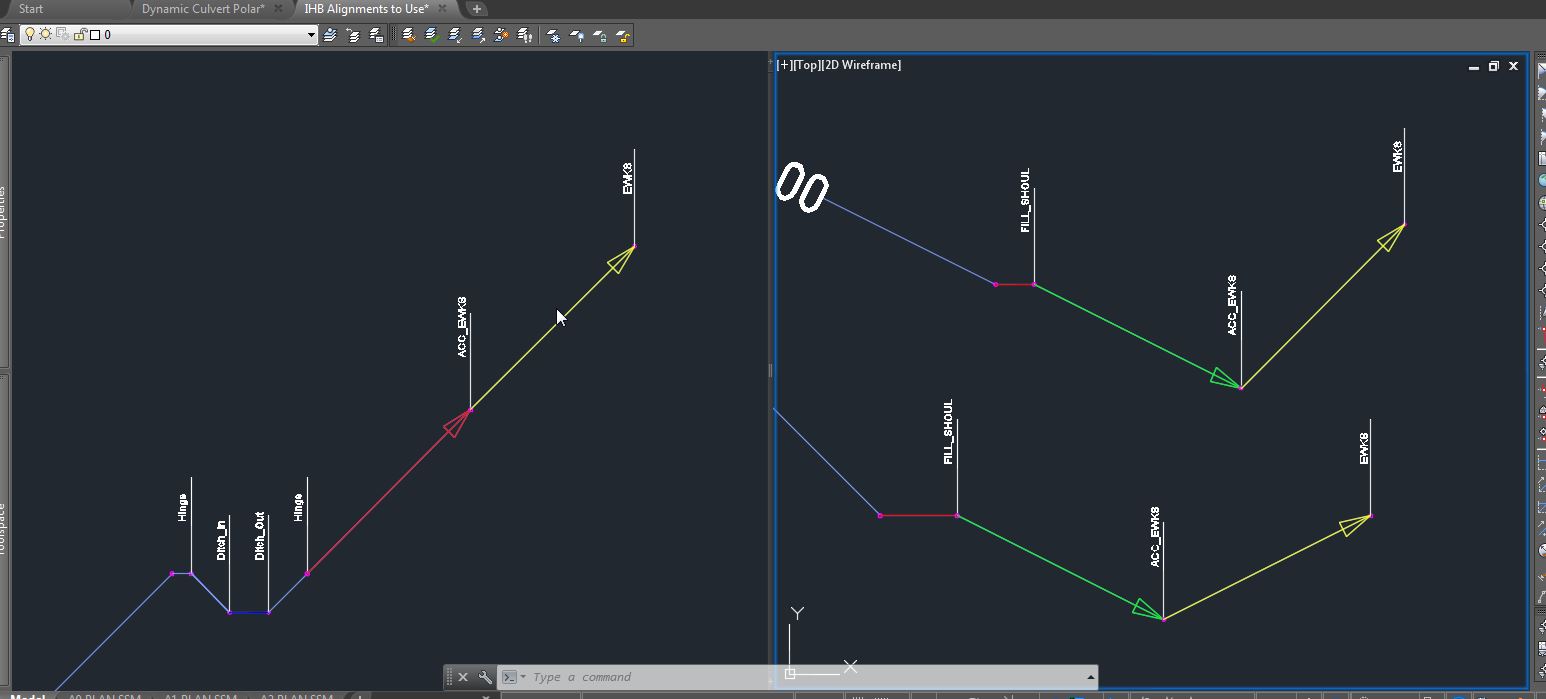Select the Layer Freeze icon
This screenshot has height=699, width=1546.
pyautogui.click(x=553, y=34)
